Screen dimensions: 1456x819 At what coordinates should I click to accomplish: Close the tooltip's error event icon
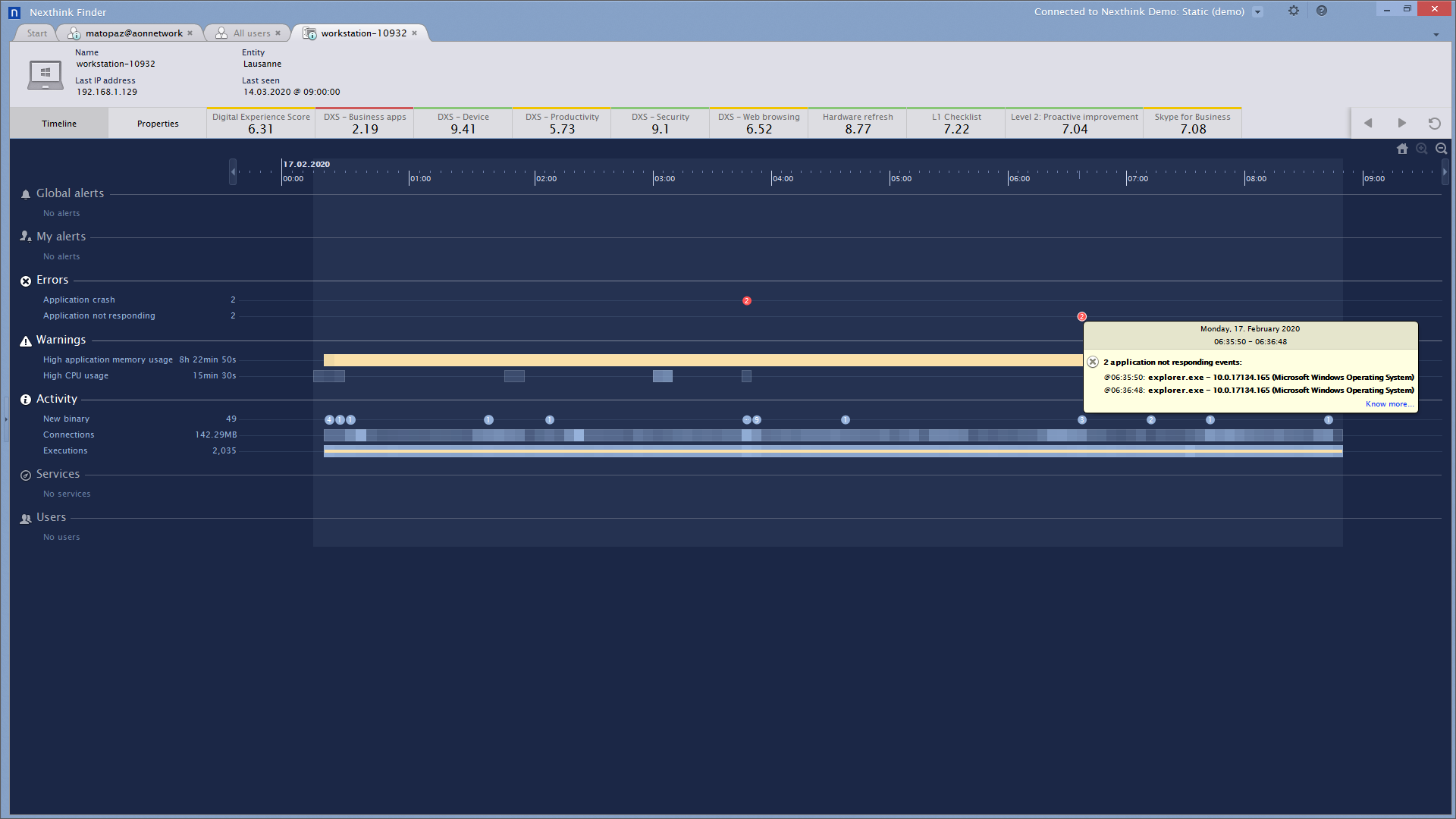pyautogui.click(x=1093, y=362)
